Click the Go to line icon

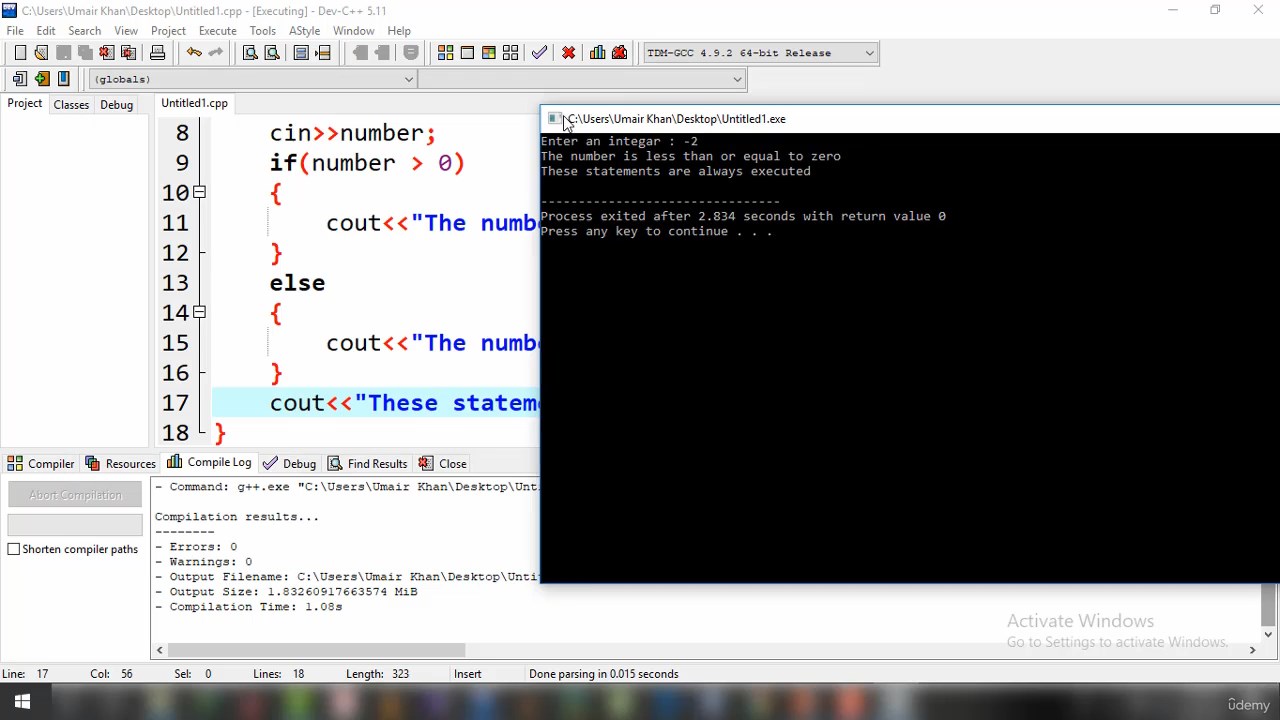tap(323, 53)
